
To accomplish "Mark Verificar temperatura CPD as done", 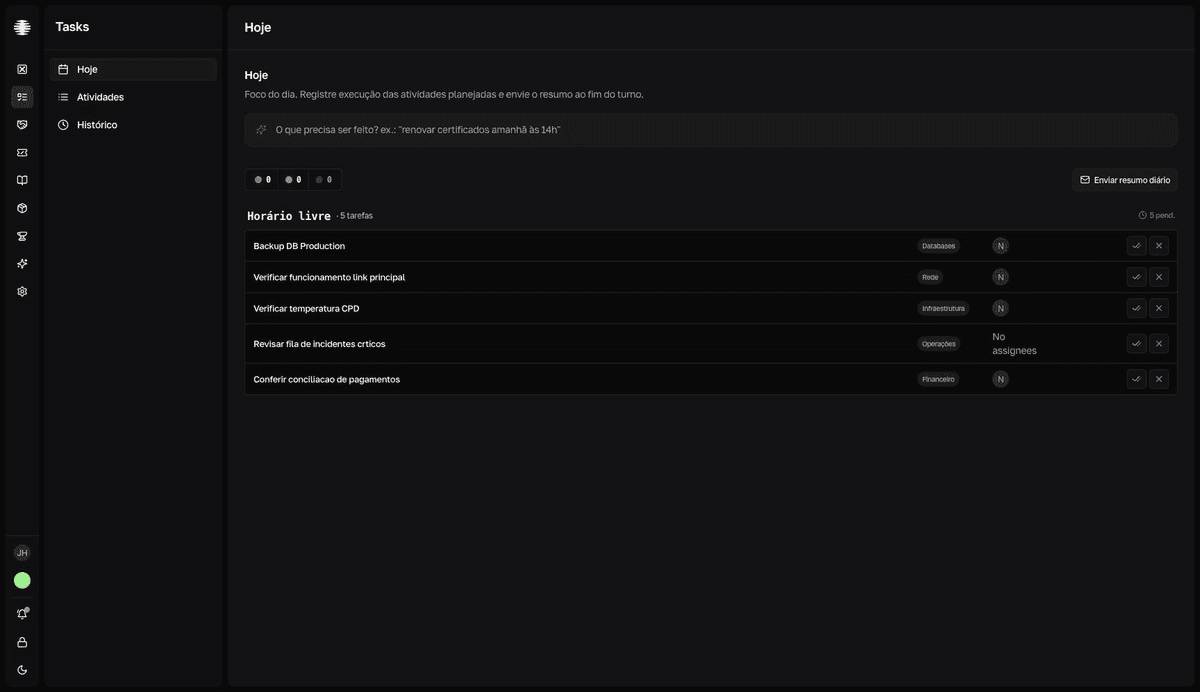I will point(1136,308).
